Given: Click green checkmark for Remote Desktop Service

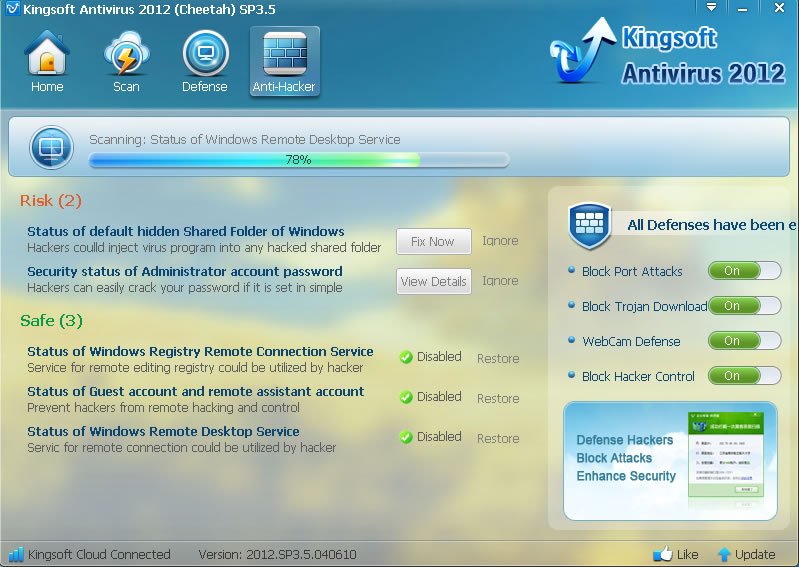Looking at the screenshot, I should pyautogui.click(x=406, y=437).
